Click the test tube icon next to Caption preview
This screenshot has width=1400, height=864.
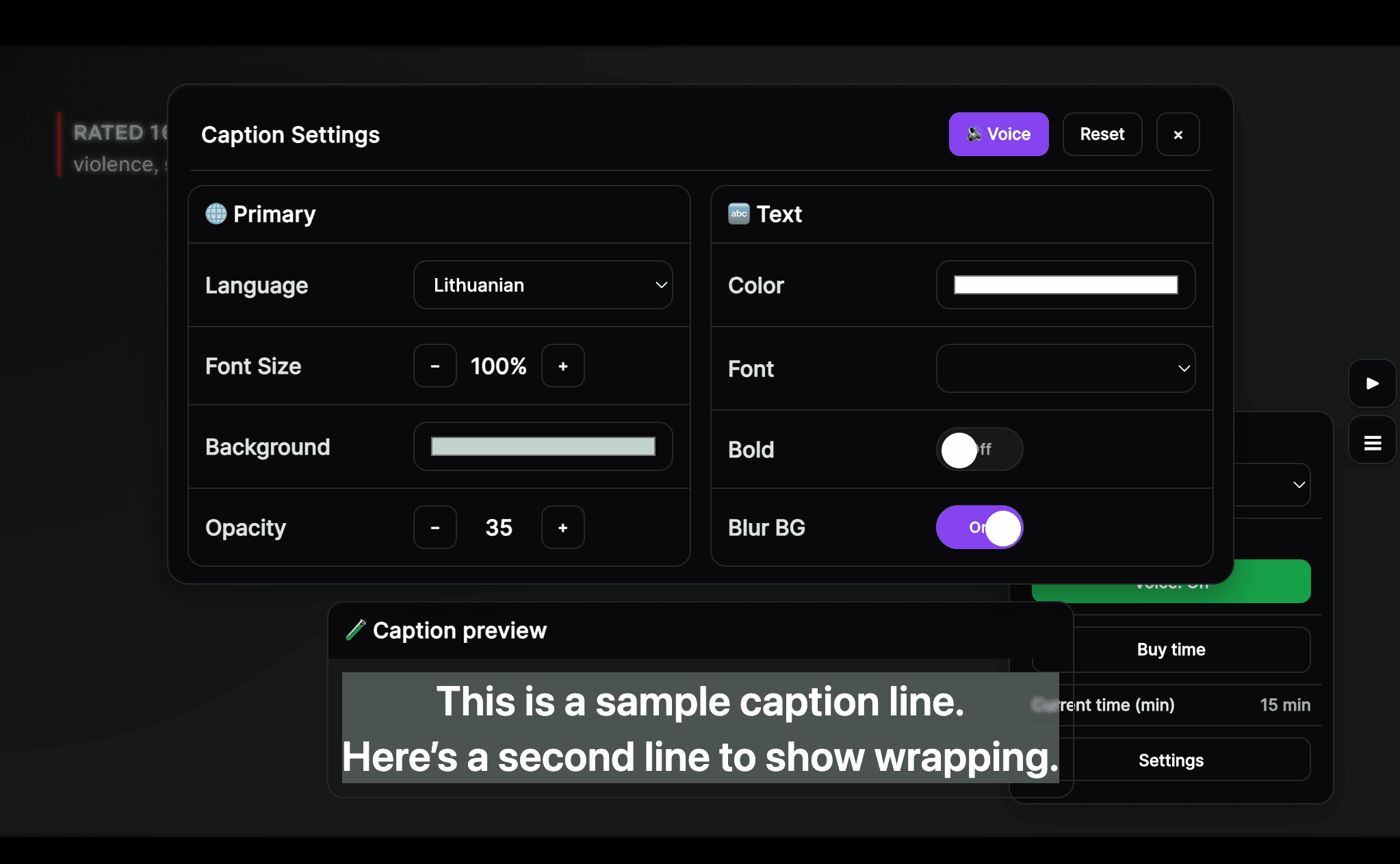[356, 630]
